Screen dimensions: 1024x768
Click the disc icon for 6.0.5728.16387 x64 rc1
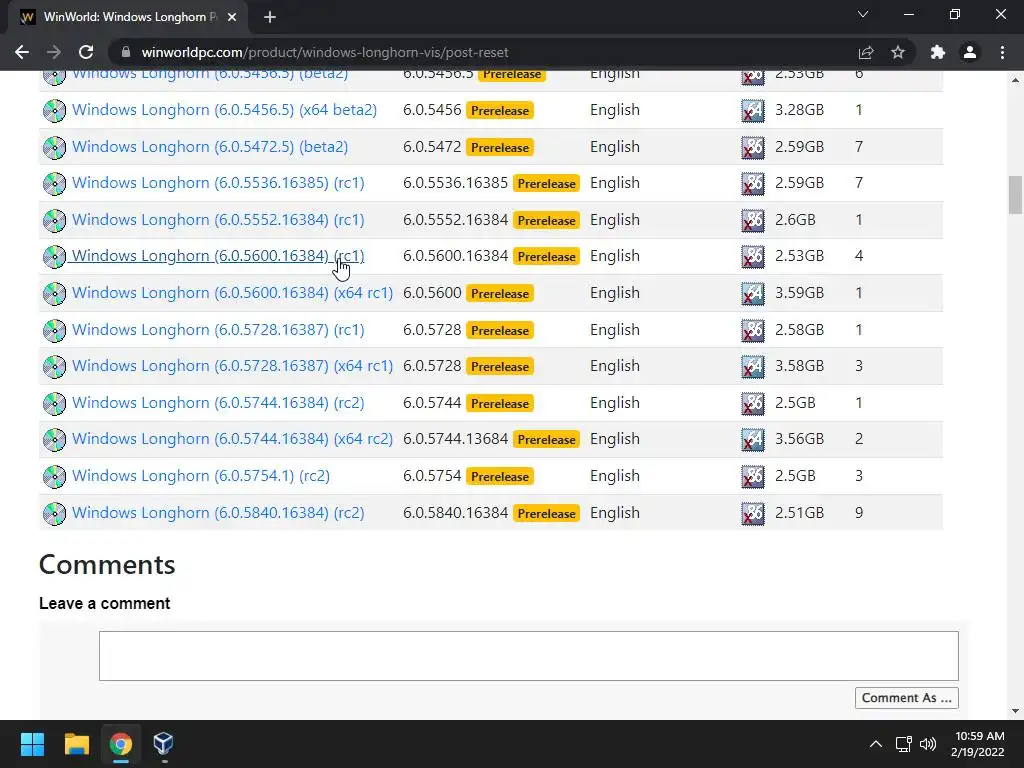[x=54, y=366]
